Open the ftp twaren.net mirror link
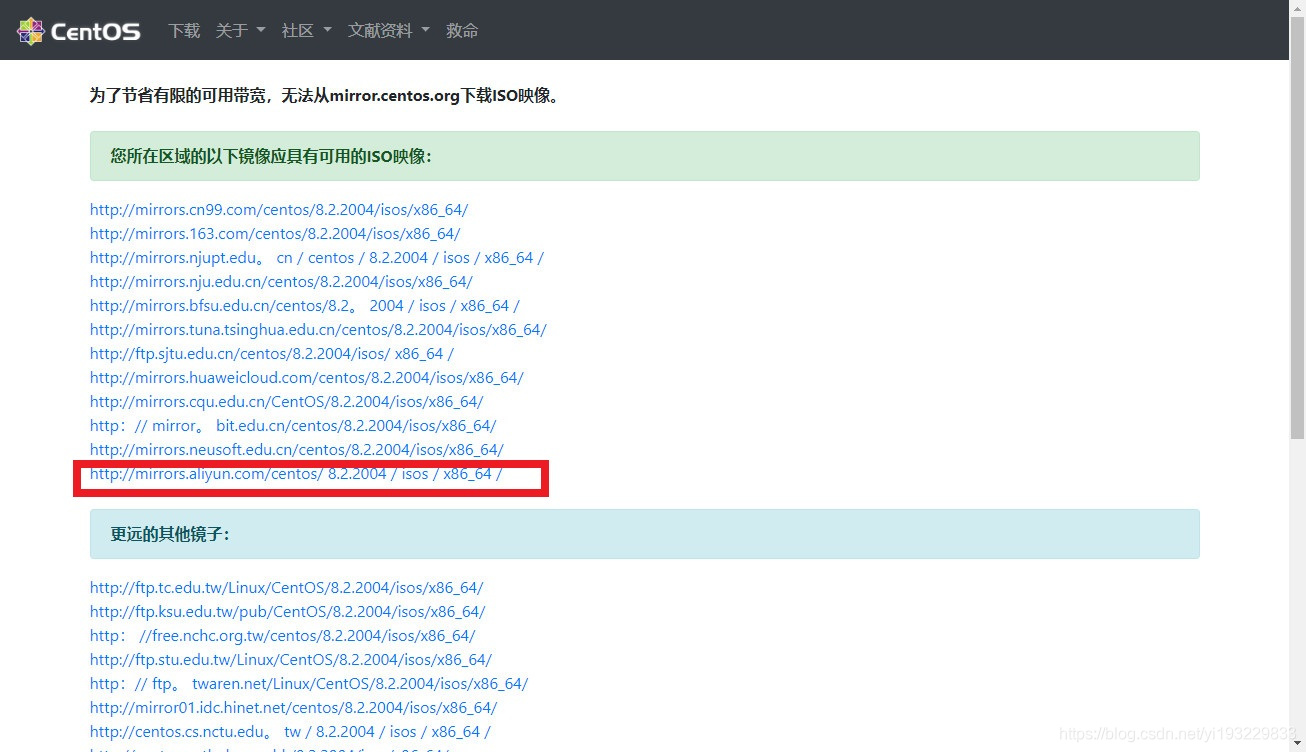Screen dimensions: 1306x752 tap(309, 684)
